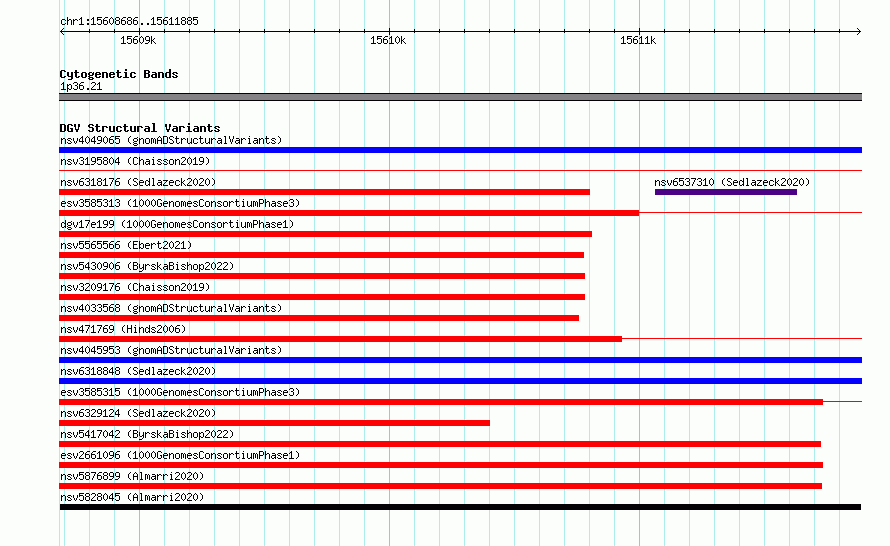Viewport: 890px width, 546px height.
Task: Click the thick red bar of esv3585313
Action: coord(349,213)
